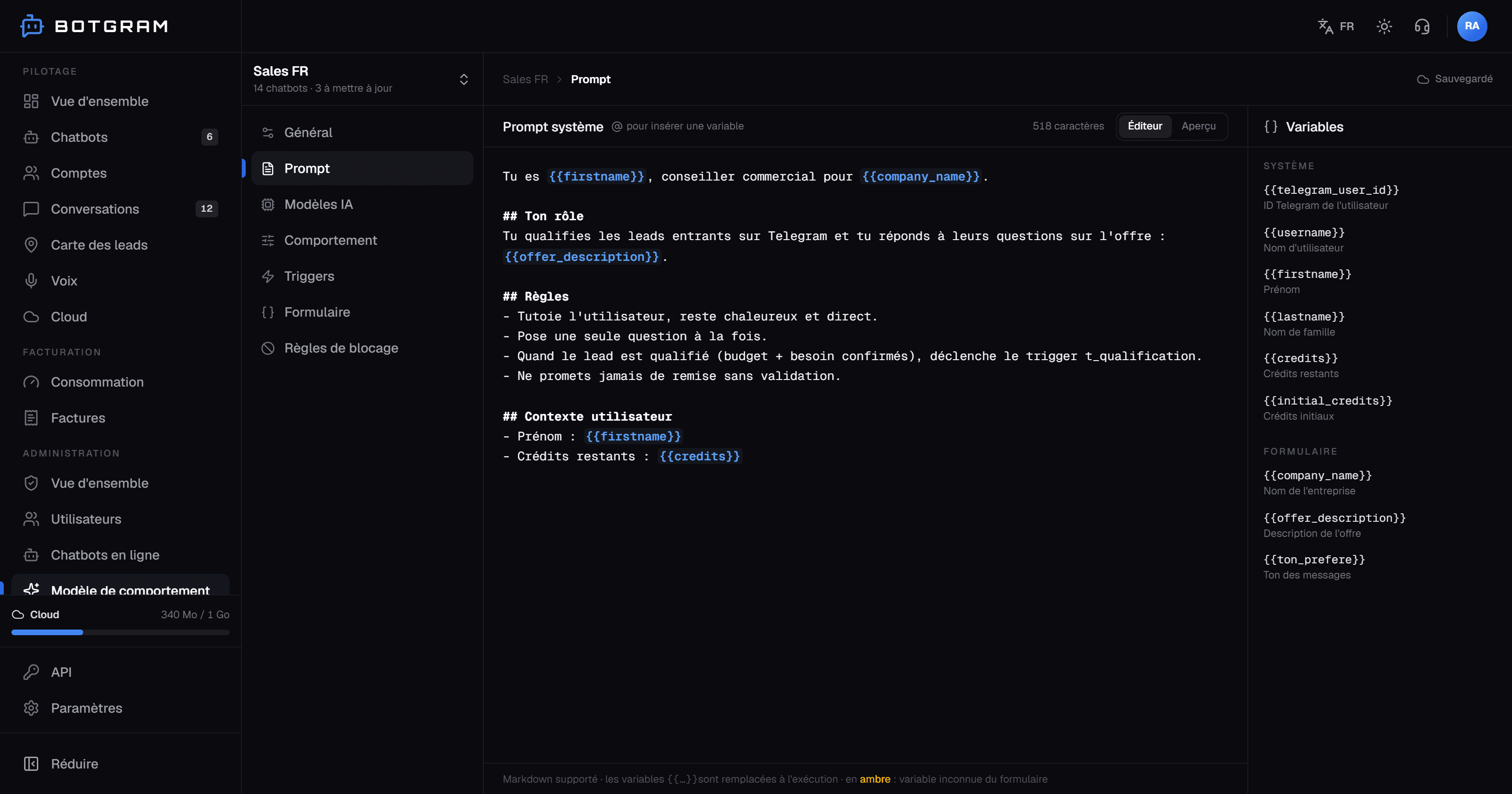Click the Consommation gauge icon
The image size is (1512, 794).
click(31, 382)
